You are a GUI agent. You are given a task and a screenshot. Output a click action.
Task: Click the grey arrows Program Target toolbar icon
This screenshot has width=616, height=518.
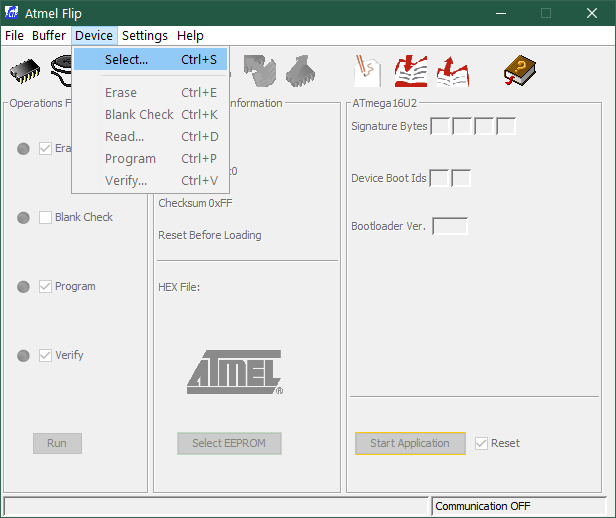(260, 71)
